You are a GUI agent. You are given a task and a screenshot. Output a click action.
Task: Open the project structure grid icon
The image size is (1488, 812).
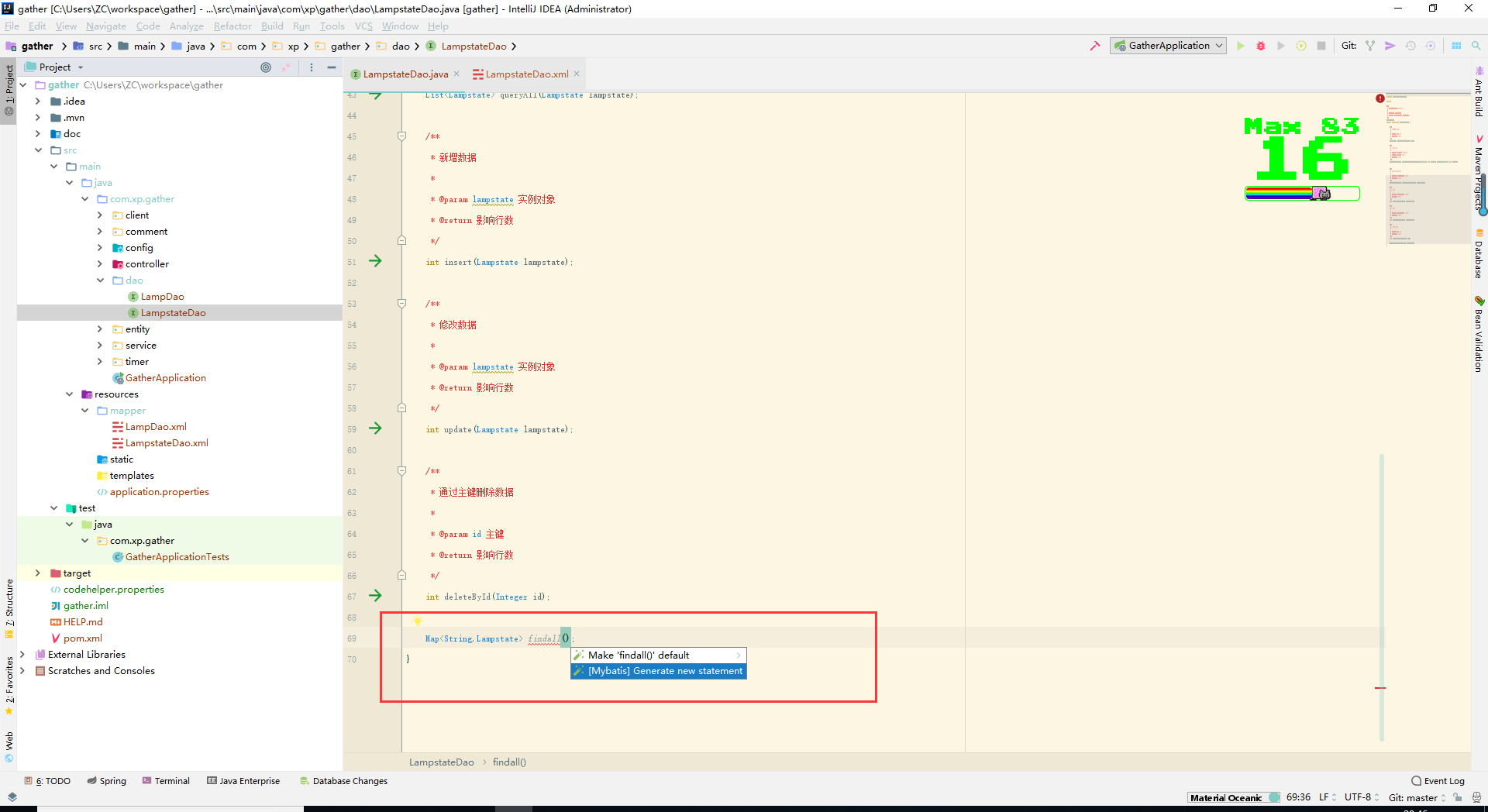(x=1456, y=46)
